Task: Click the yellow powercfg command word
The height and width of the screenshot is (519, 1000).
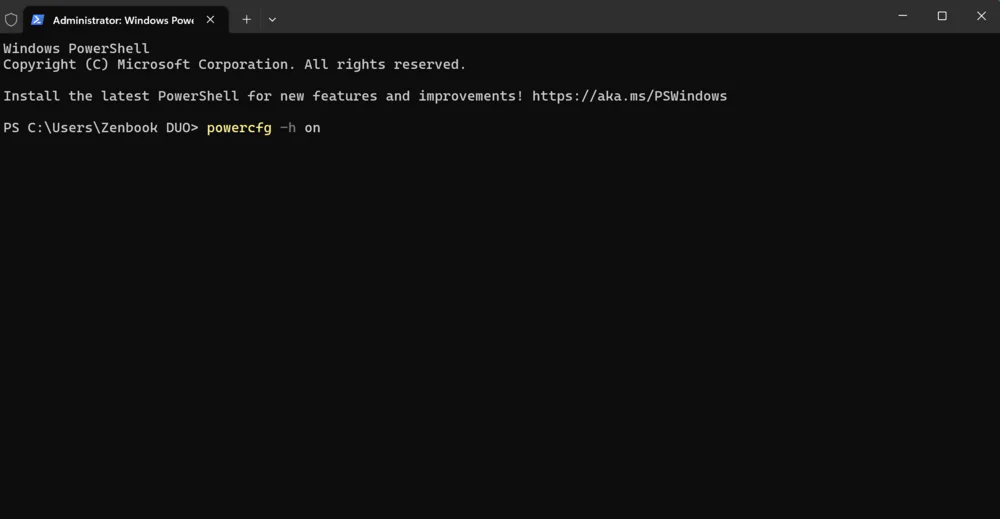Action: (x=239, y=128)
